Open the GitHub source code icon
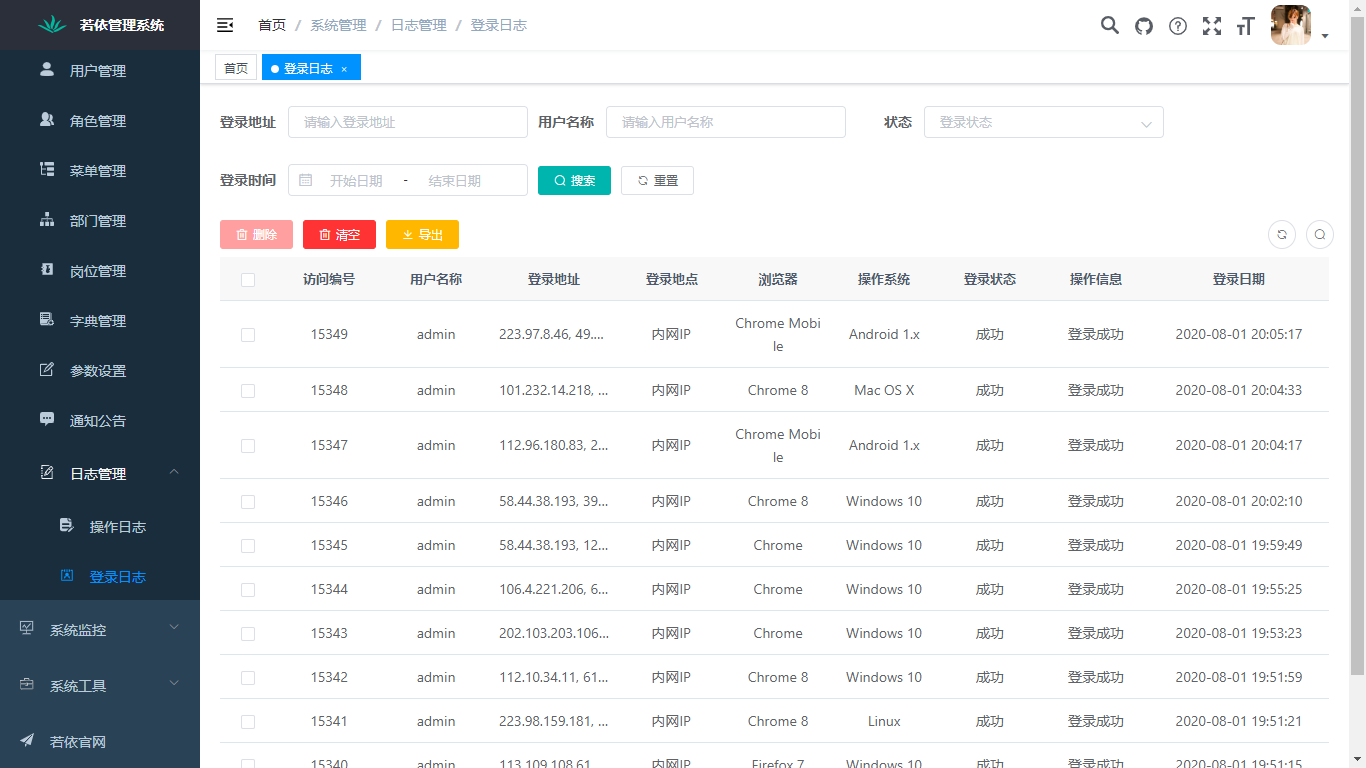The width and height of the screenshot is (1366, 768). 1143,26
